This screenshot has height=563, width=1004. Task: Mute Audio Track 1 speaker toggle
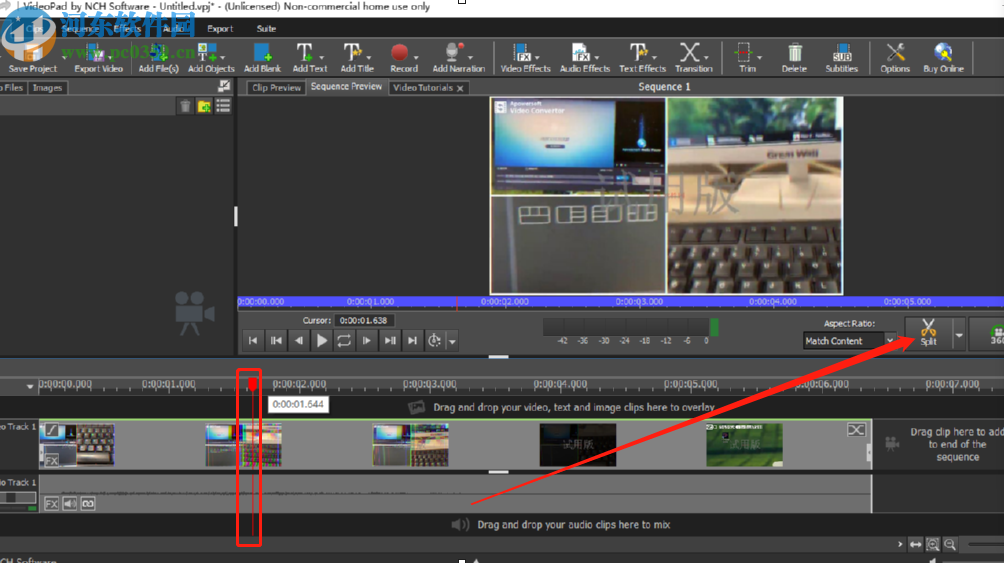pyautogui.click(x=70, y=504)
